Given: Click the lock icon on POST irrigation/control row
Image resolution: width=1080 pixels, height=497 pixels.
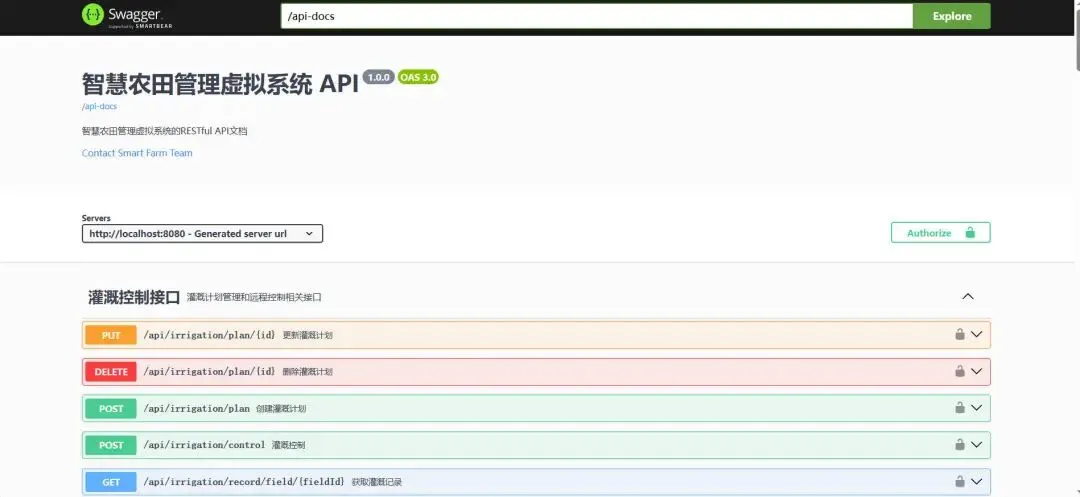Looking at the screenshot, I should coord(959,445).
